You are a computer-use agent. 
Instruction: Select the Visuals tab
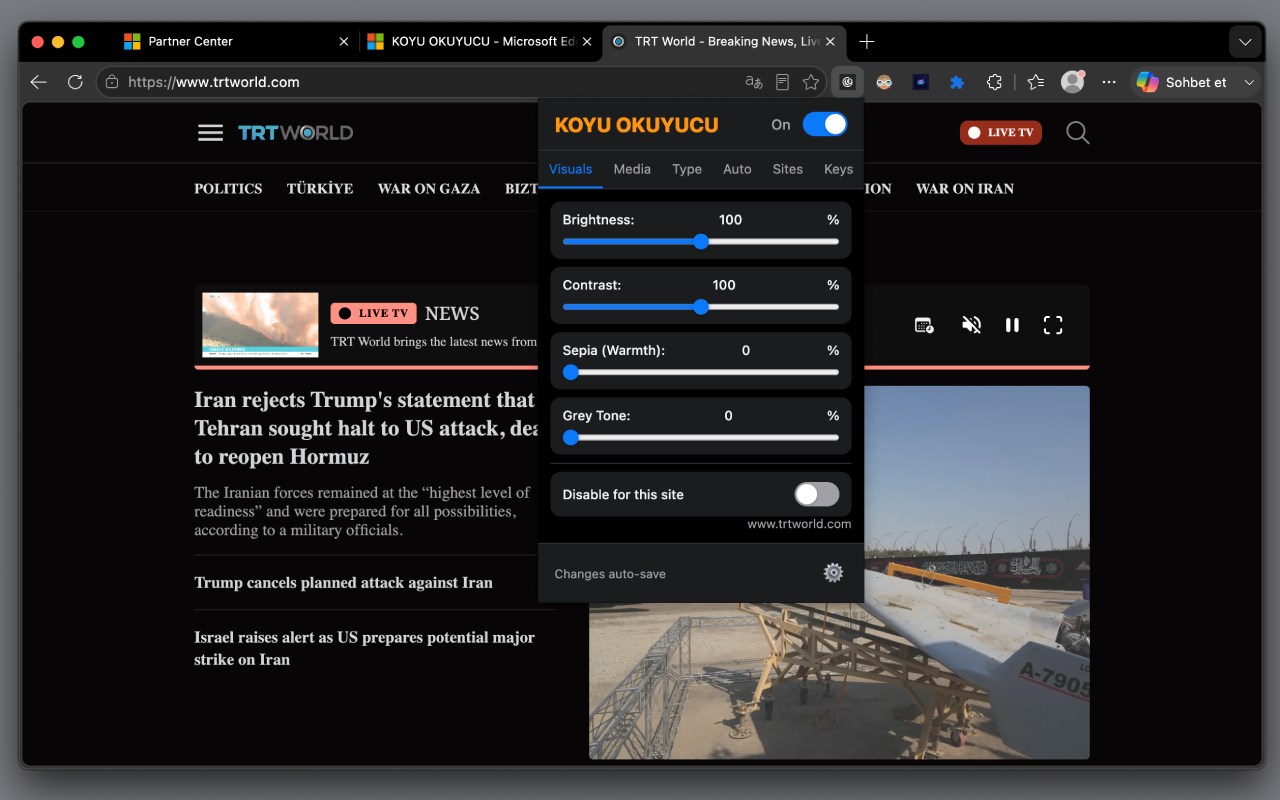pos(570,169)
